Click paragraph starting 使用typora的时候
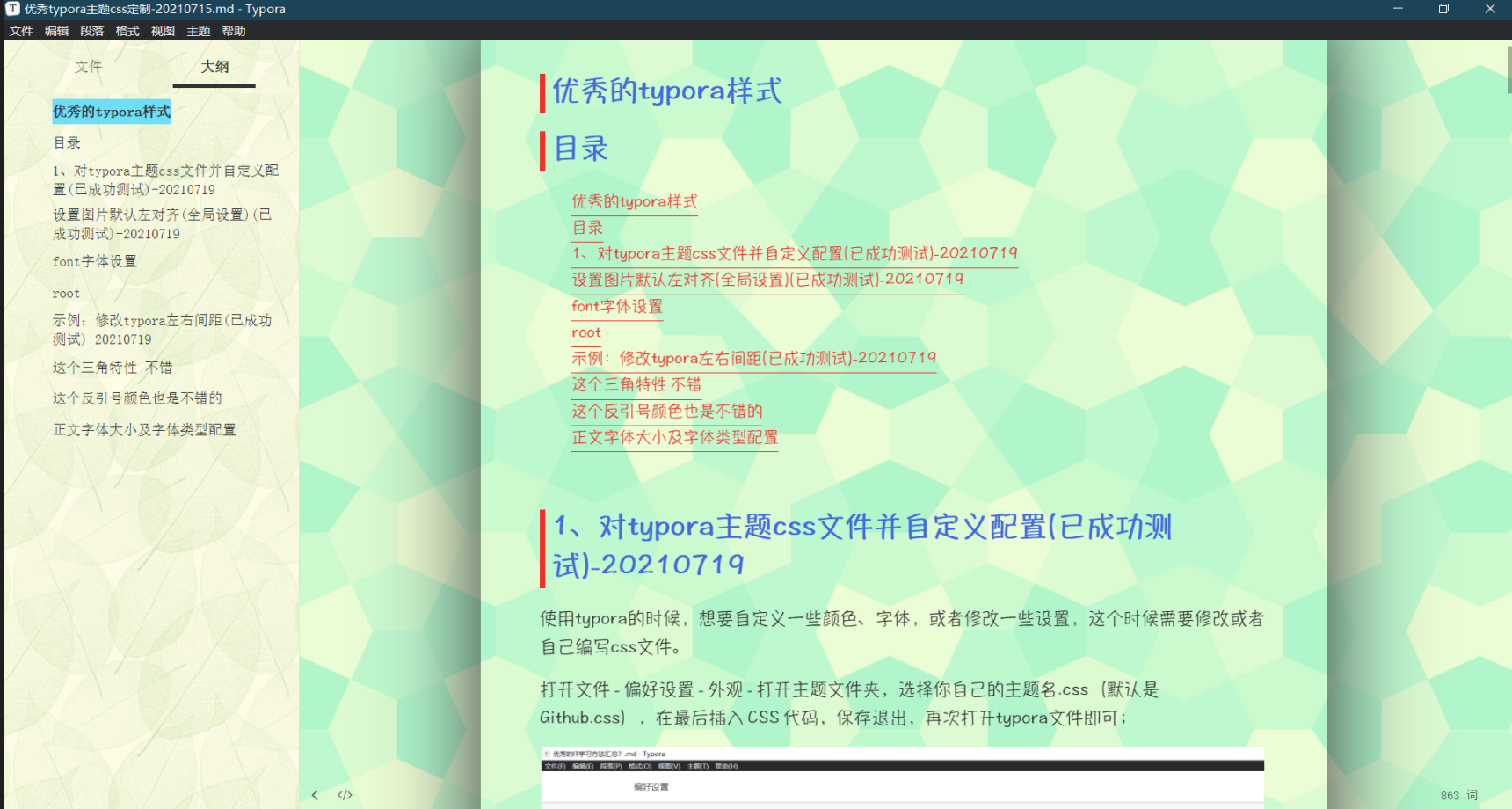This screenshot has height=809, width=1512. 902,633
